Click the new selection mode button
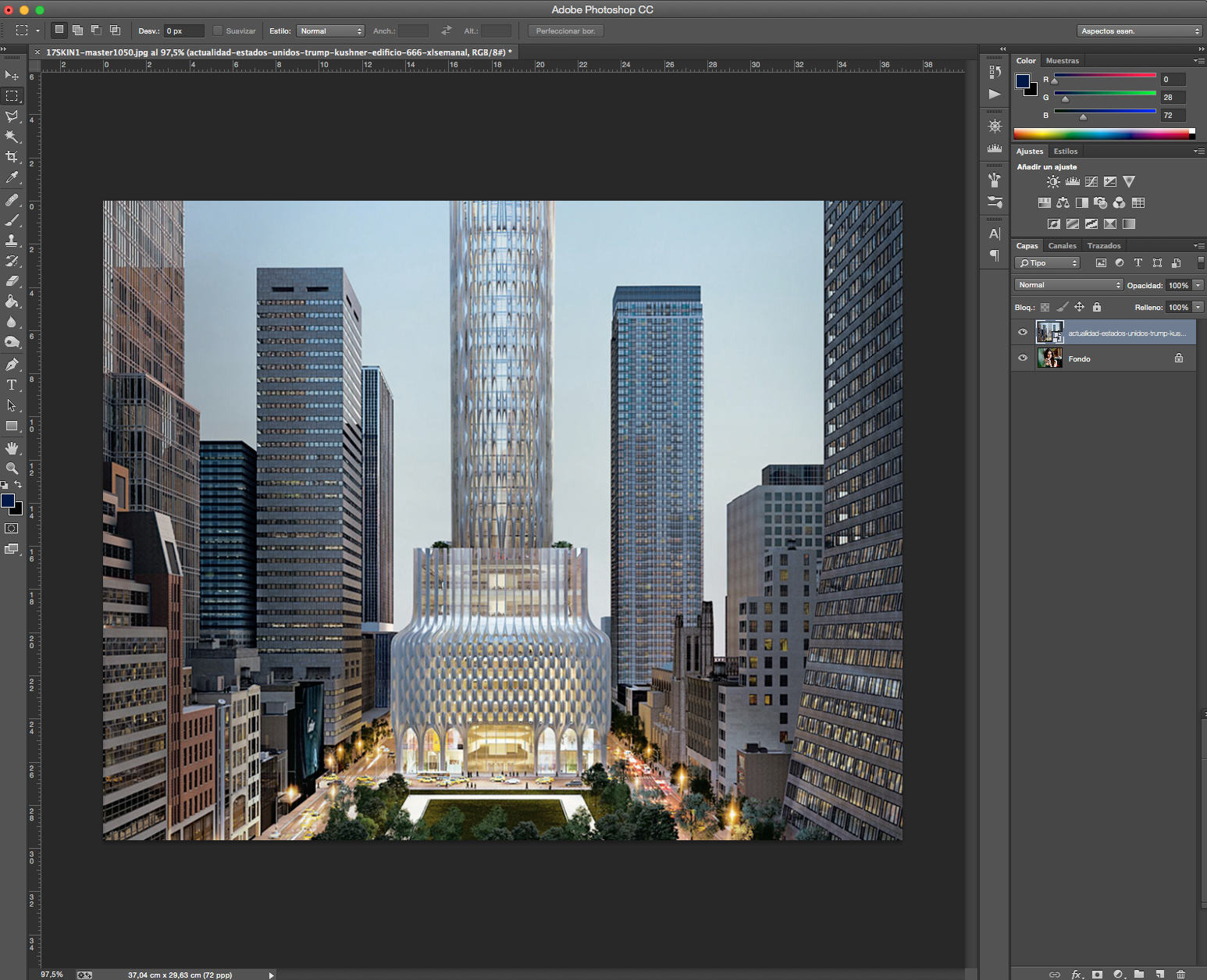Image resolution: width=1207 pixels, height=980 pixels. click(59, 30)
